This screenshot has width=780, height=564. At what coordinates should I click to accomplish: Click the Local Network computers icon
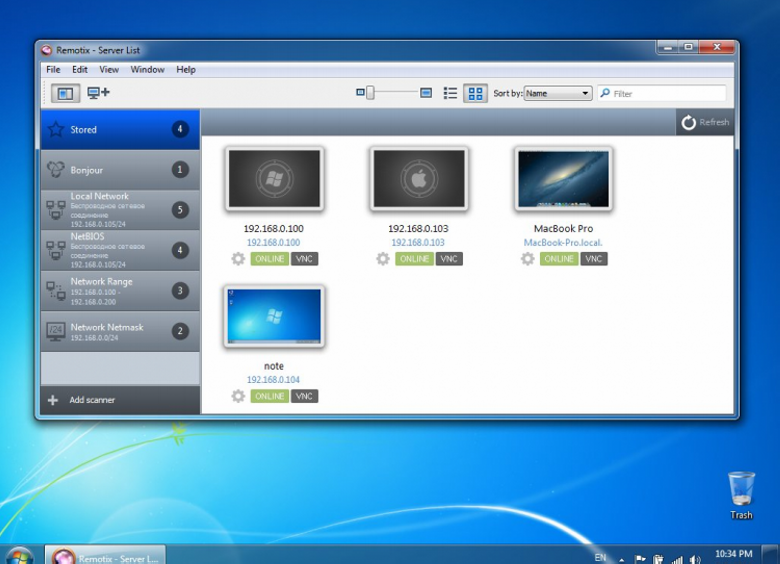tap(56, 210)
